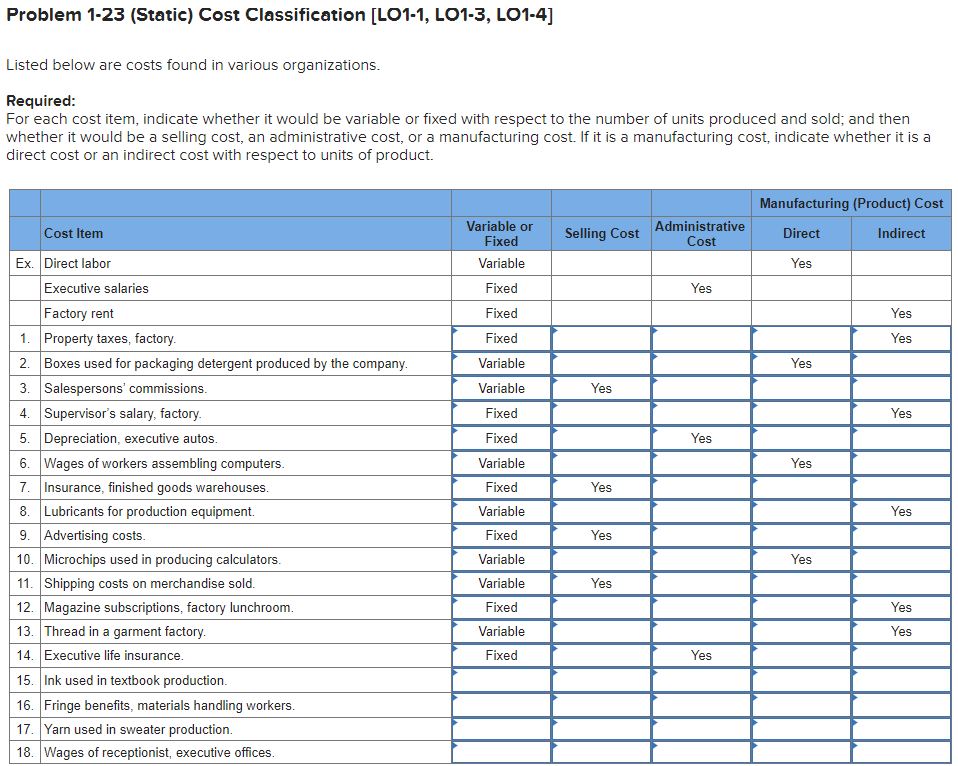Select the Yes cell for Supervisor's salary indirect
This screenshot has height=766, width=958.
(901, 413)
